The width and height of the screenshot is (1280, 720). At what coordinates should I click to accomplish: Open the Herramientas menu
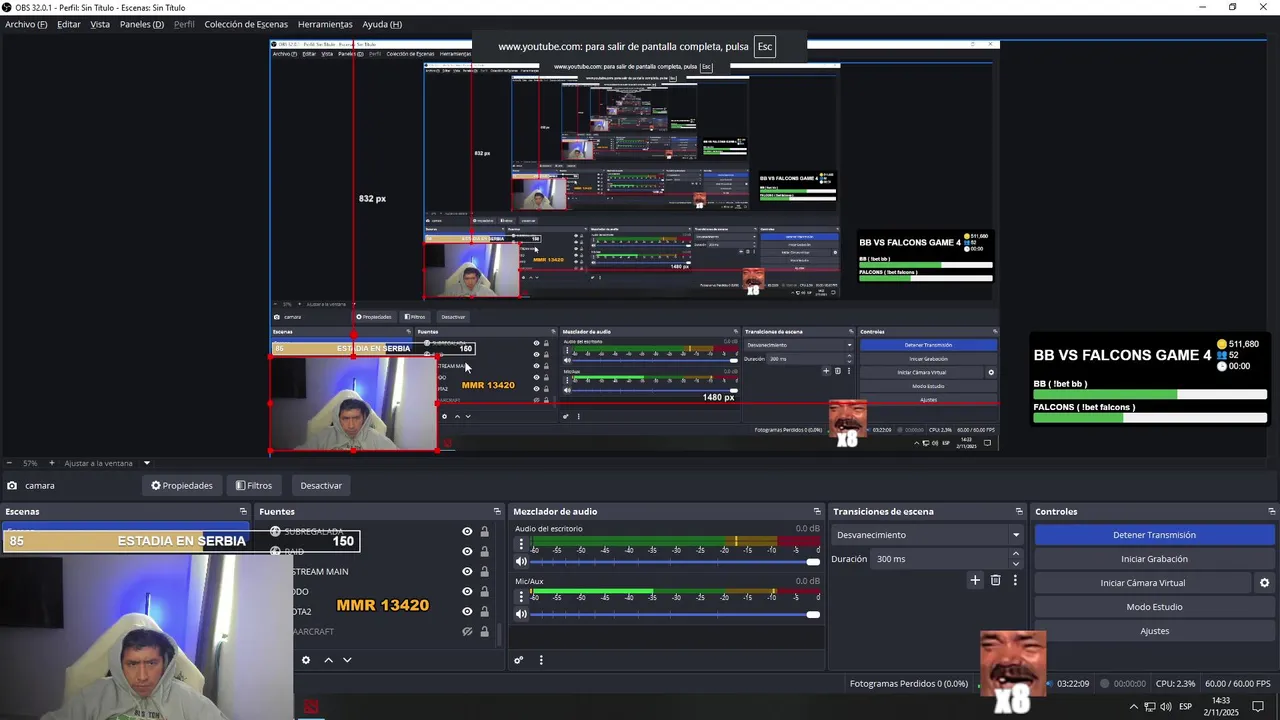325,24
